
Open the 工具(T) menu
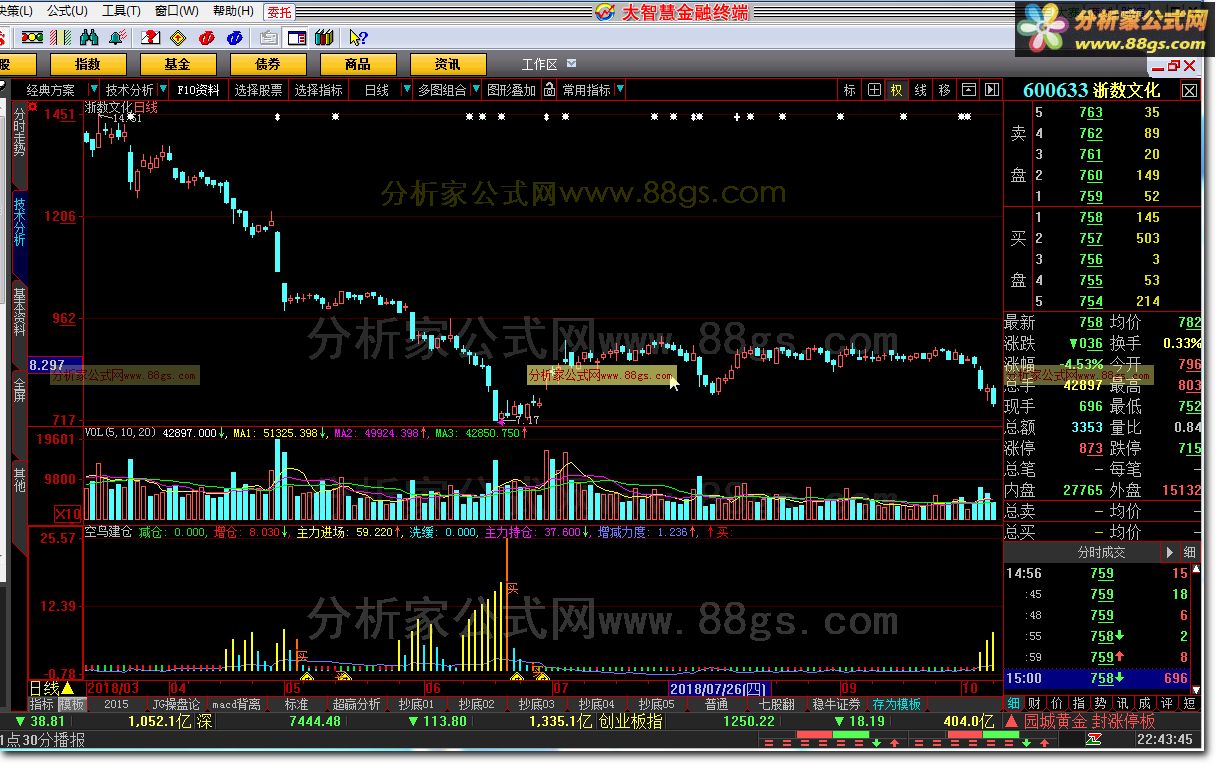[x=121, y=11]
